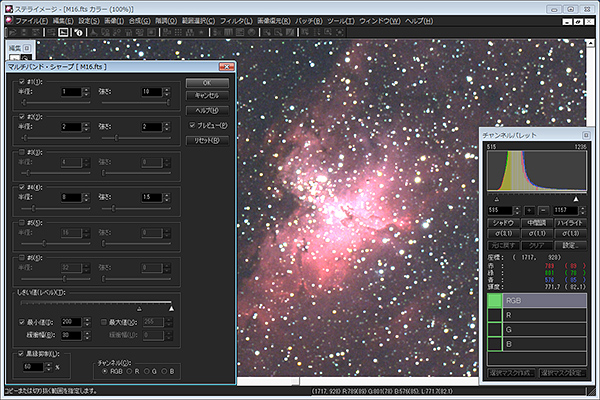Click the #4 半径 spinner arrows
Screen dimensions: 600x400
point(86,198)
